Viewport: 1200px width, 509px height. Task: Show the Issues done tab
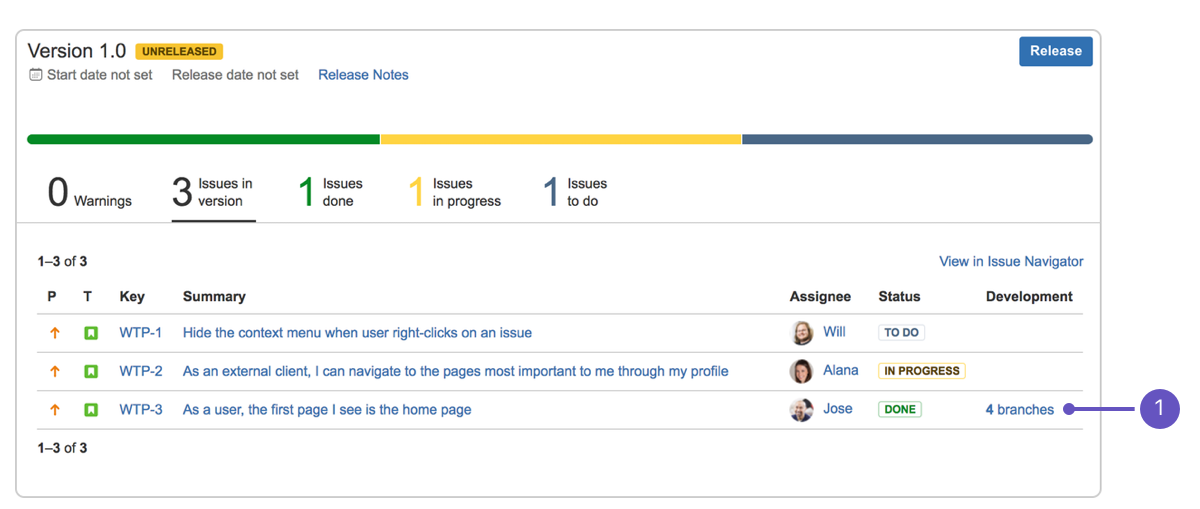tap(331, 192)
